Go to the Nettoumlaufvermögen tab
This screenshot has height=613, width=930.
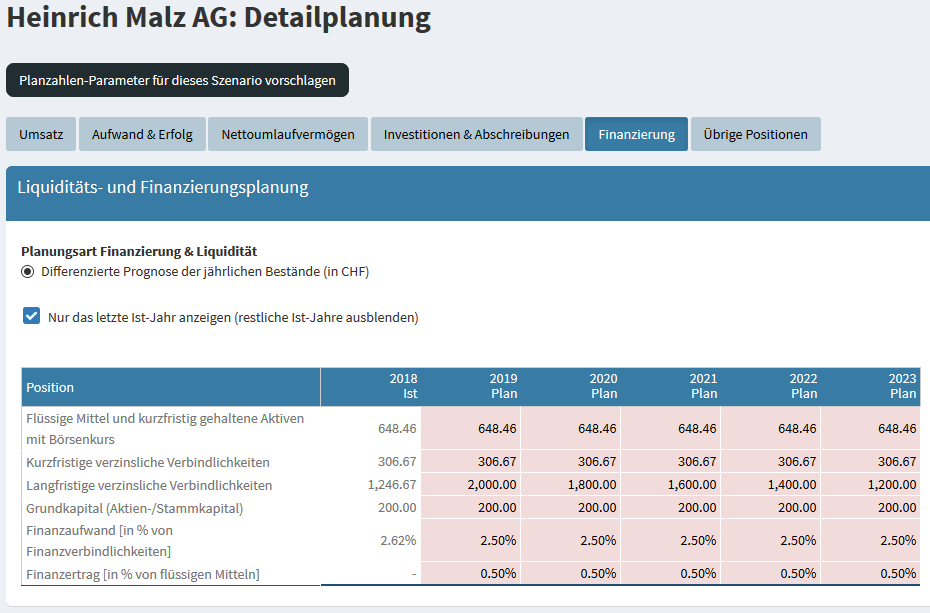(288, 134)
